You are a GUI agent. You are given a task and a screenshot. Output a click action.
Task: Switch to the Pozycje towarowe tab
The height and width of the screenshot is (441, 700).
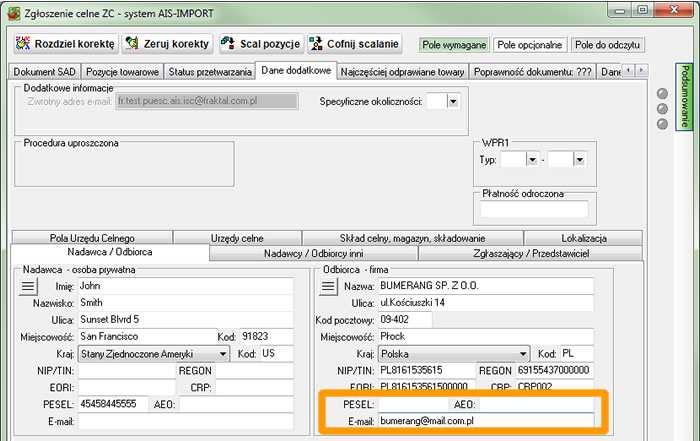click(122, 72)
